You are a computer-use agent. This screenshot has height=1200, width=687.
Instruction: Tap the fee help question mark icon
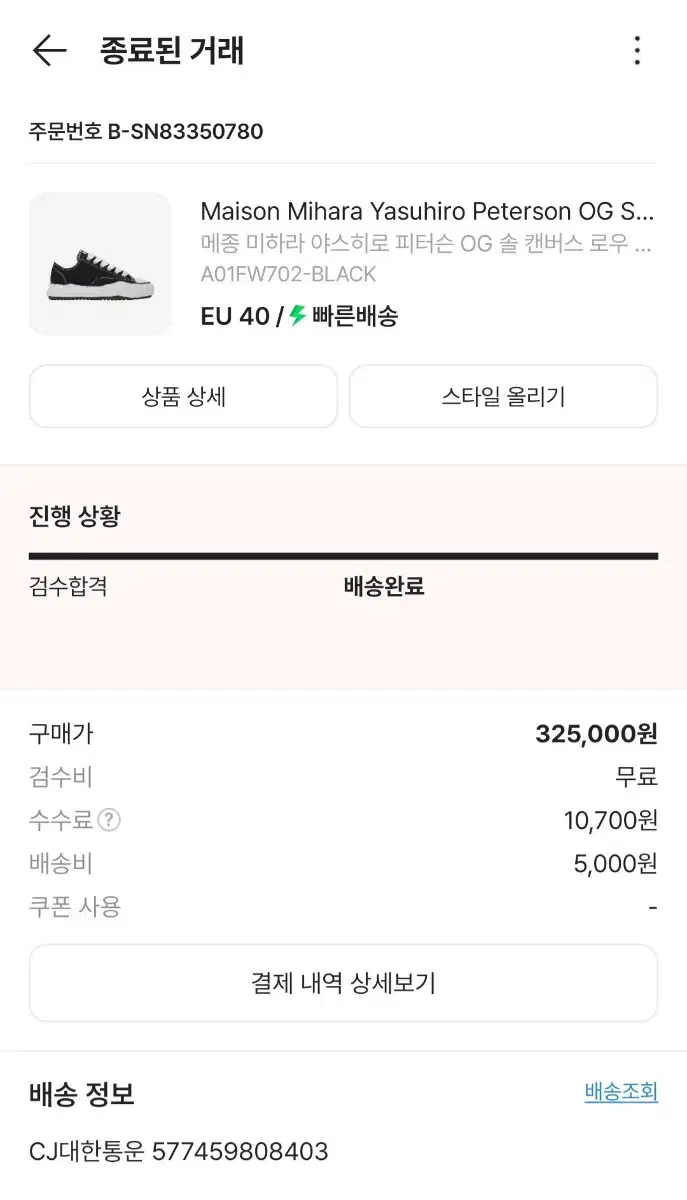(x=109, y=821)
